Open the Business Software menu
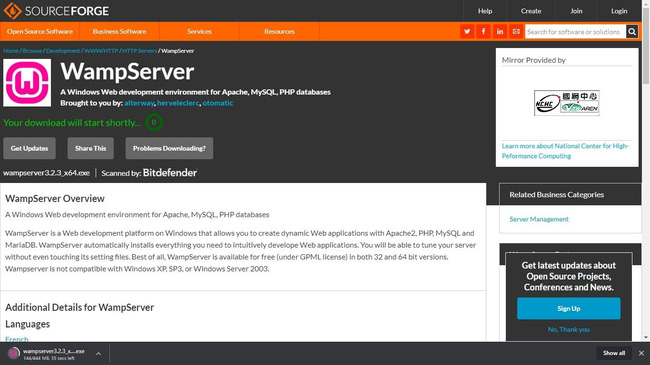Viewport: 650px width, 365px height. coord(119,32)
